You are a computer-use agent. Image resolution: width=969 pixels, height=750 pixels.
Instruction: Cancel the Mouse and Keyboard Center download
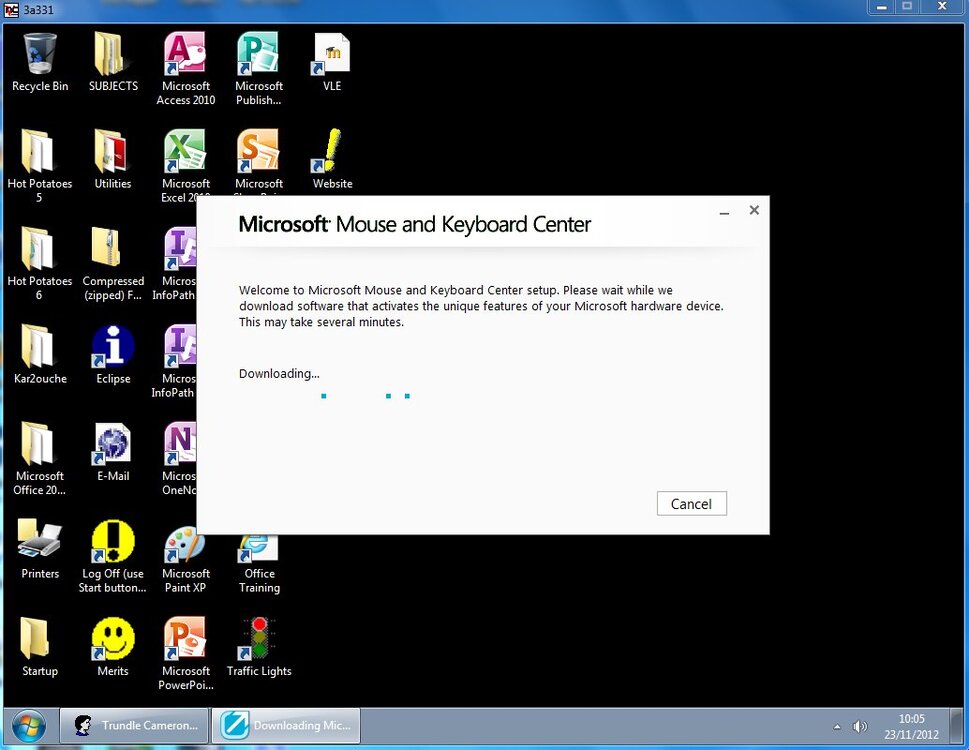(692, 504)
